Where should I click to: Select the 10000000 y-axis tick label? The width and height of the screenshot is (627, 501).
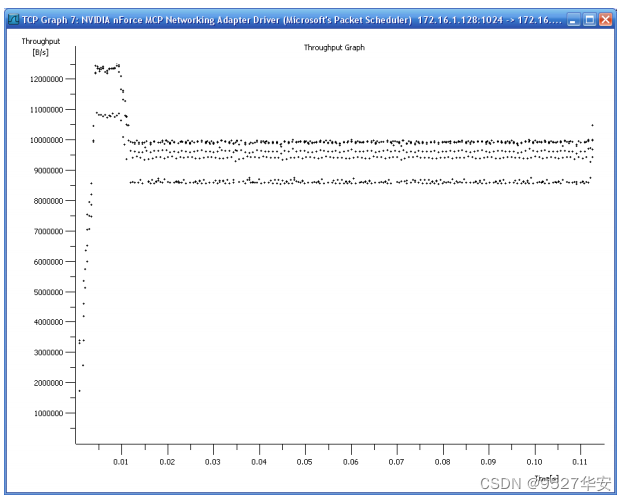click(x=46, y=140)
